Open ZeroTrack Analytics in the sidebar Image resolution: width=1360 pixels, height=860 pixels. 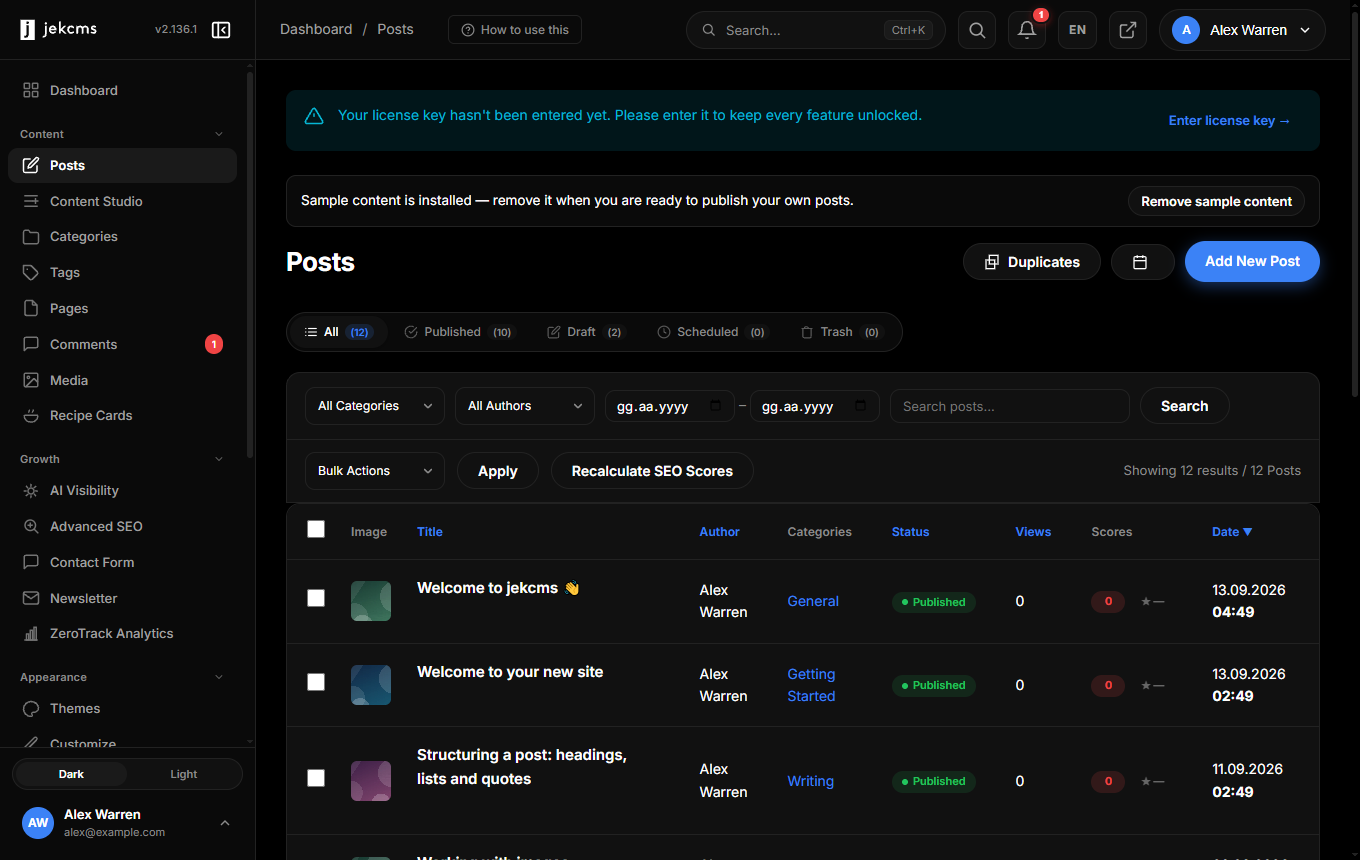[122, 633]
